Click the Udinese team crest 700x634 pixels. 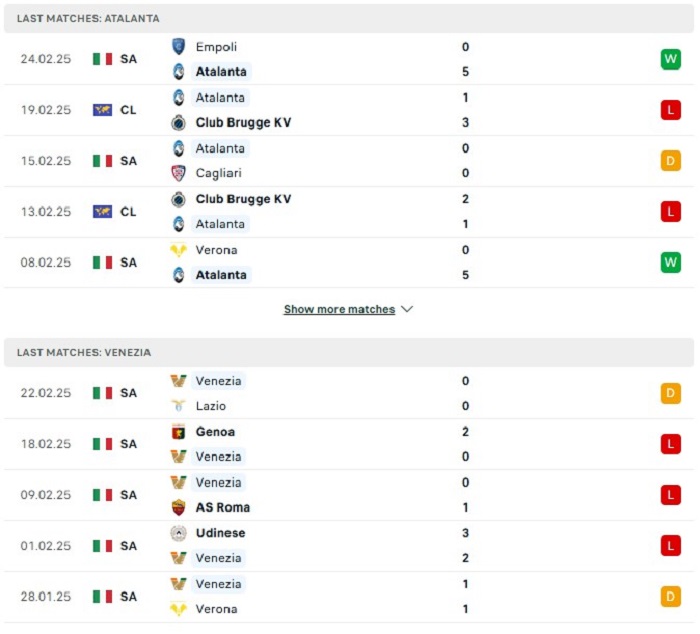coord(178,533)
